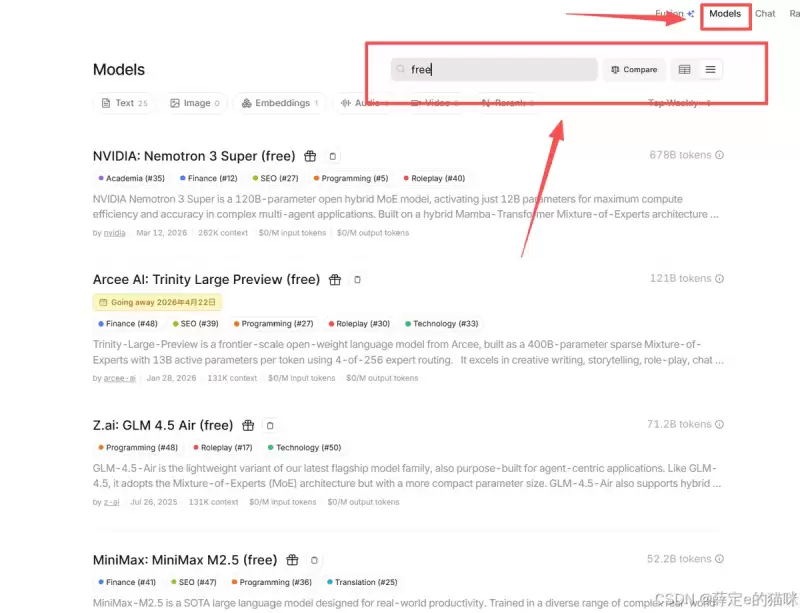Screen dimensions: 800x613
Task: Open the Top Weekly sort dropdown
Action: [x=679, y=103]
